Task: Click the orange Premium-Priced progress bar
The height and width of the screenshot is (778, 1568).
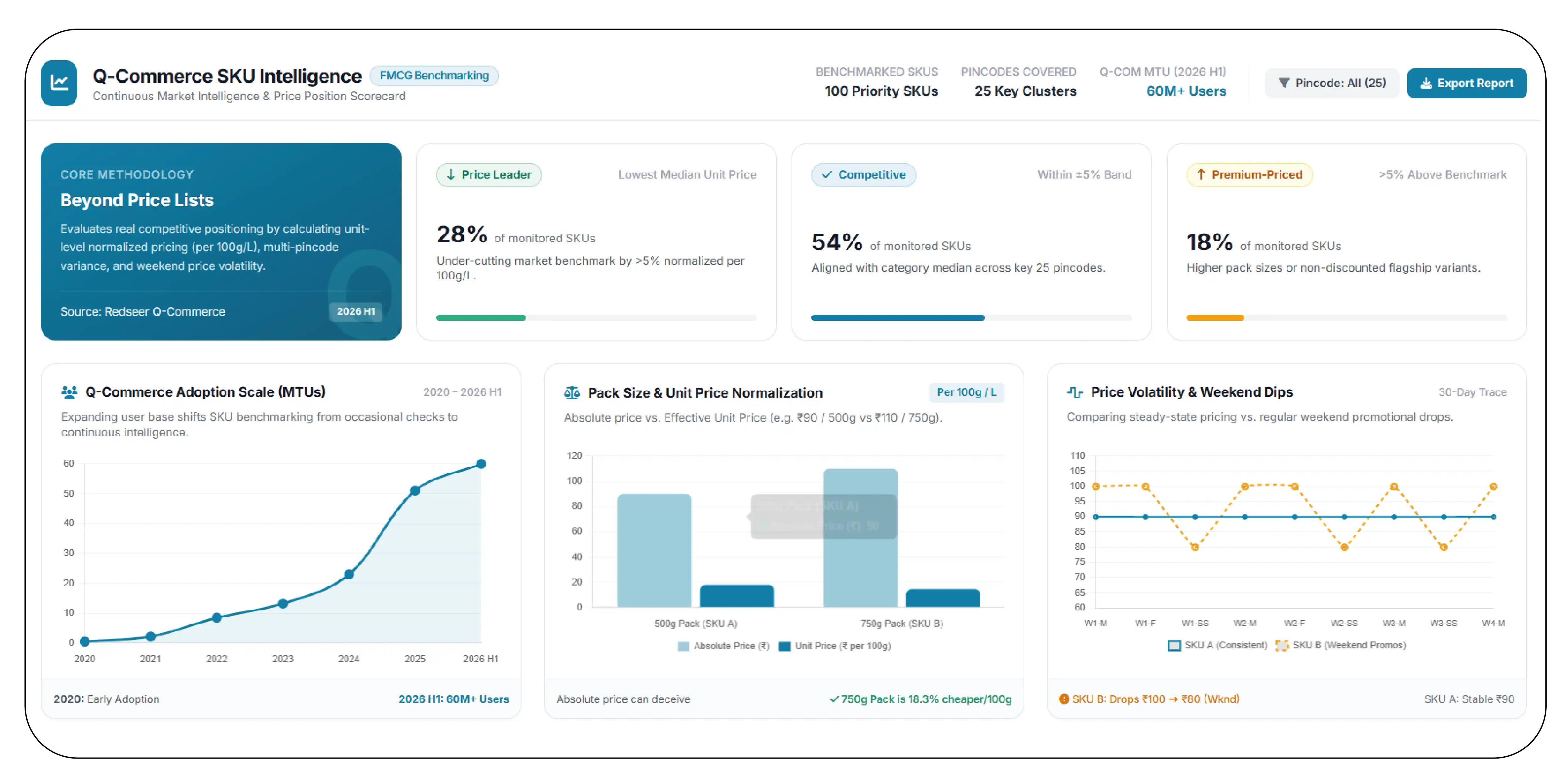Action: (x=1215, y=318)
